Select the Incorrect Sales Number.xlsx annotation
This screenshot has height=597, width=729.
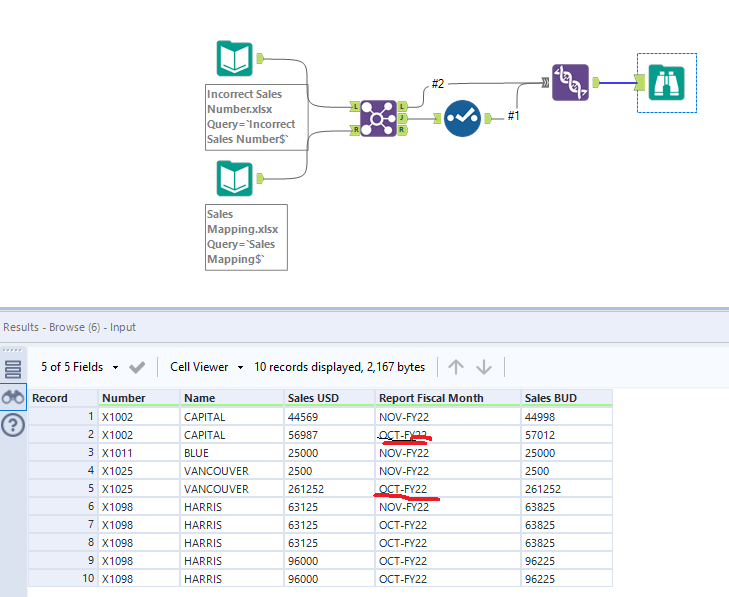256,117
